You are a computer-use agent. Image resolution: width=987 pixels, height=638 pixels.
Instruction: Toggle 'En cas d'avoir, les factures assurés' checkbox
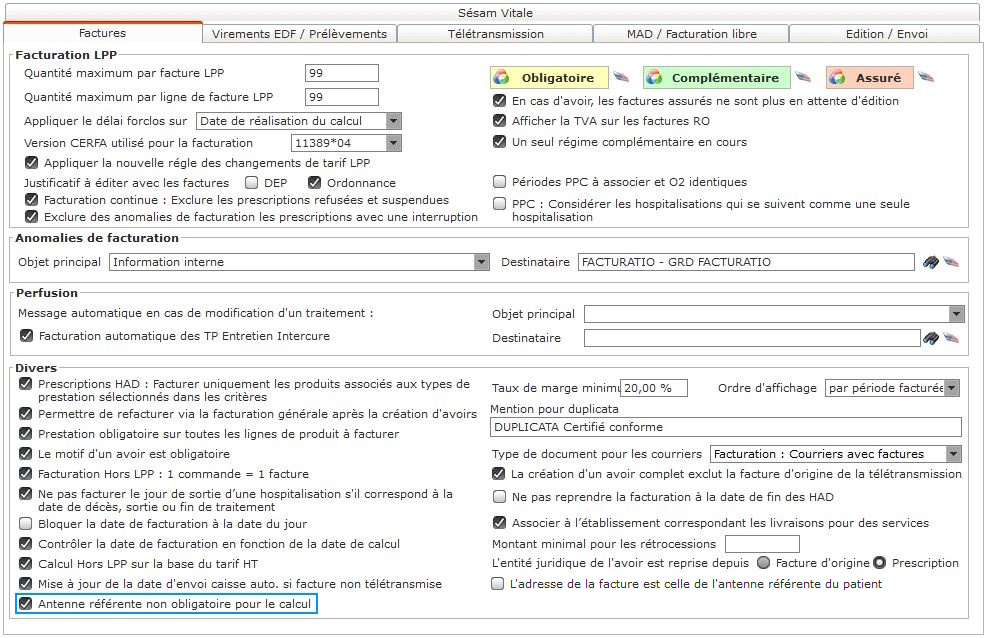pyautogui.click(x=500, y=101)
